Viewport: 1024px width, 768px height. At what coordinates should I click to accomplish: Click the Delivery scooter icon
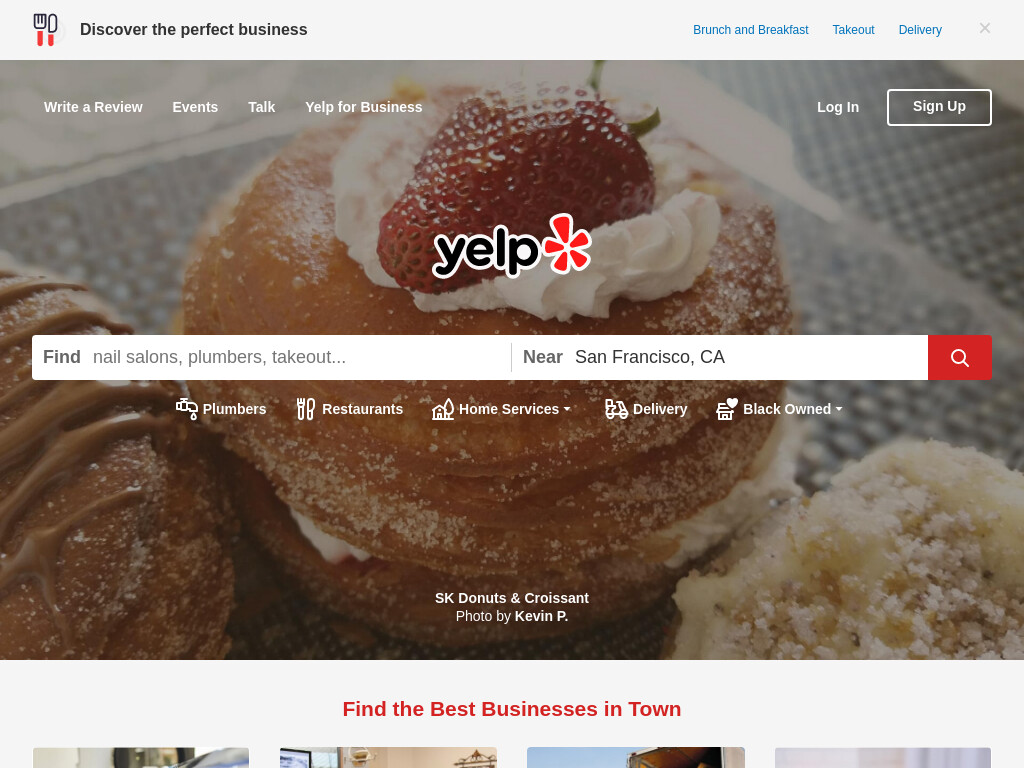click(x=616, y=409)
